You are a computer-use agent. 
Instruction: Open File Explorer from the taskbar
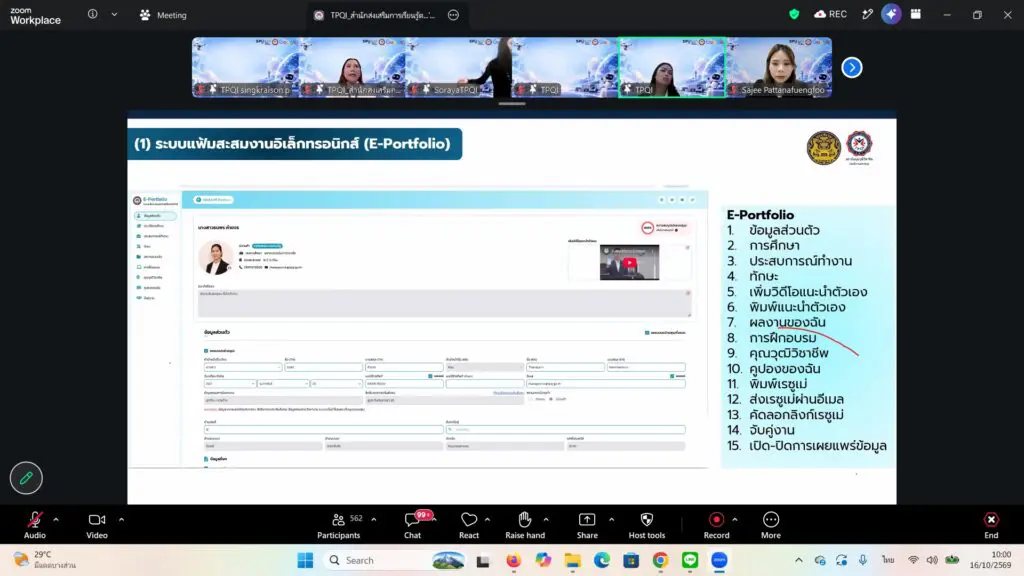[573, 560]
